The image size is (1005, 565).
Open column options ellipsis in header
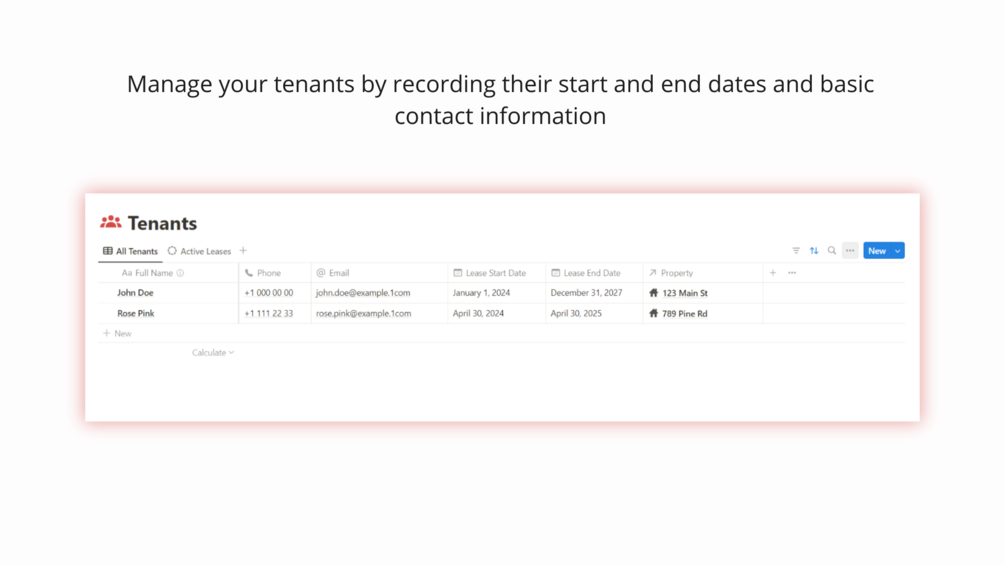792,273
